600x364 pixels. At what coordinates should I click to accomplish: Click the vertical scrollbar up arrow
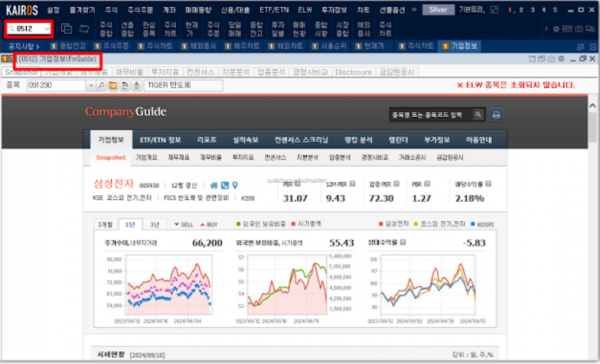[592, 106]
